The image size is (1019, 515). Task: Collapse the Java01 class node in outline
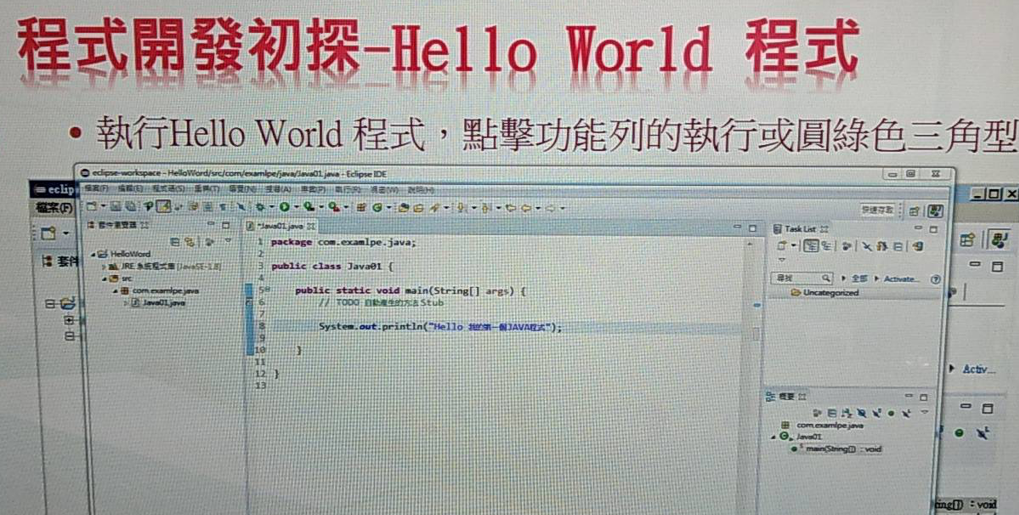[773, 437]
